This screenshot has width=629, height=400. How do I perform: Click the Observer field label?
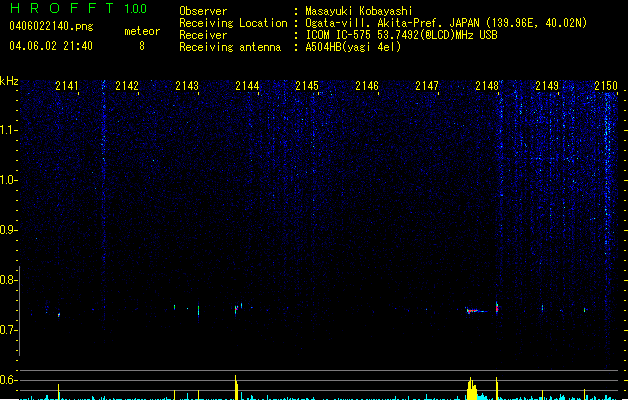[203, 11]
